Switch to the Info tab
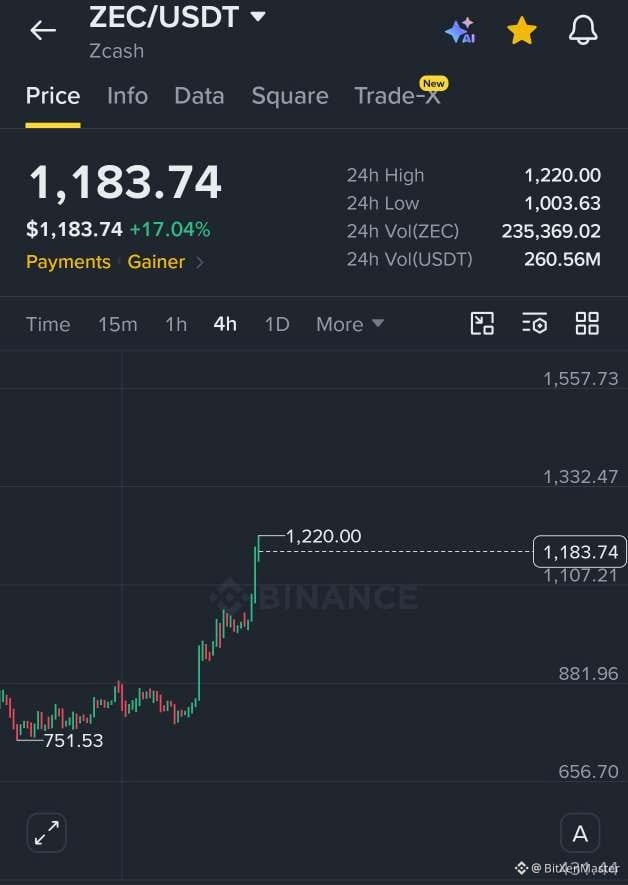 (128, 96)
